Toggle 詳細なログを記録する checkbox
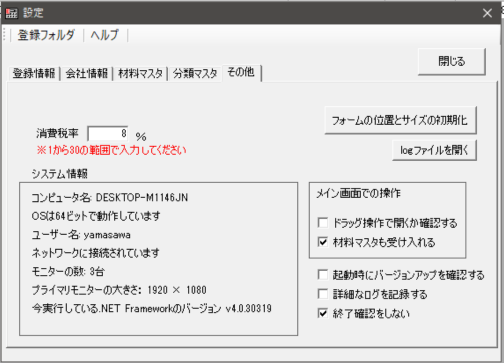Image resolution: width=504 pixels, height=363 pixels. click(x=323, y=294)
